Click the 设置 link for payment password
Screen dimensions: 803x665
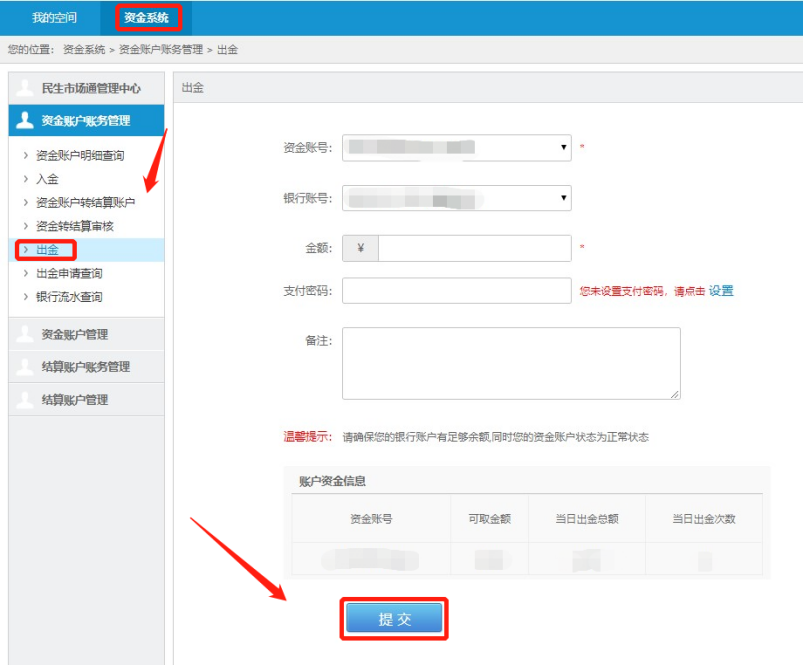tap(721, 291)
